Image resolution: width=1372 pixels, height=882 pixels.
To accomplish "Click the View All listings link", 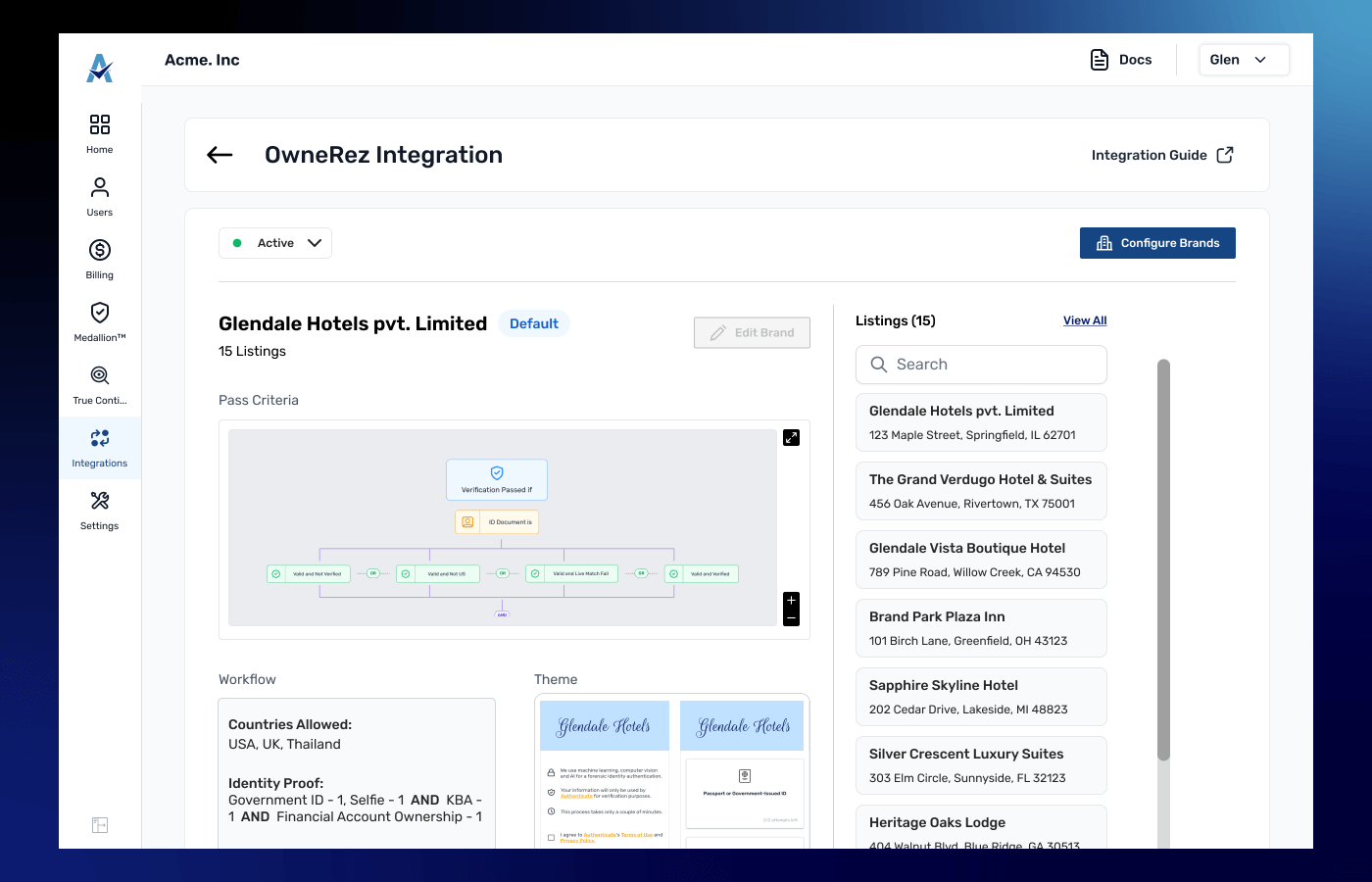I will click(x=1085, y=320).
